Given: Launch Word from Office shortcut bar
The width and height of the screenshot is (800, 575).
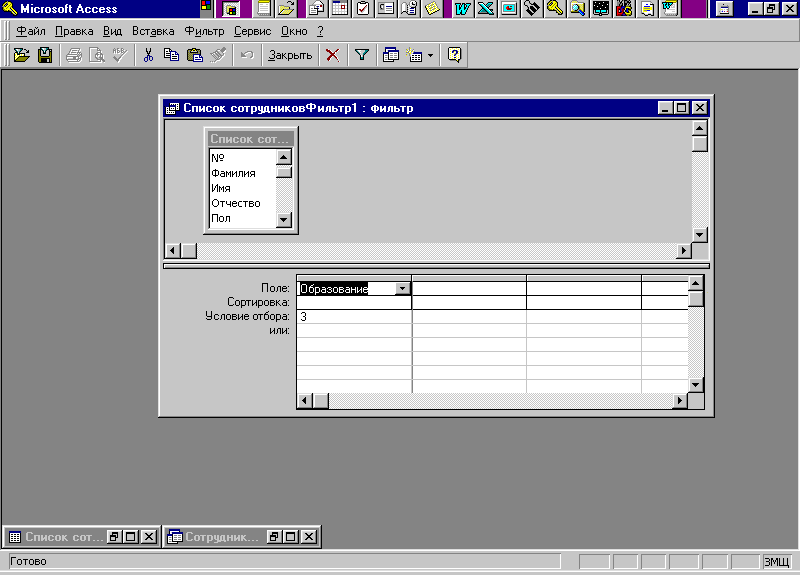Looking at the screenshot, I should tap(463, 9).
